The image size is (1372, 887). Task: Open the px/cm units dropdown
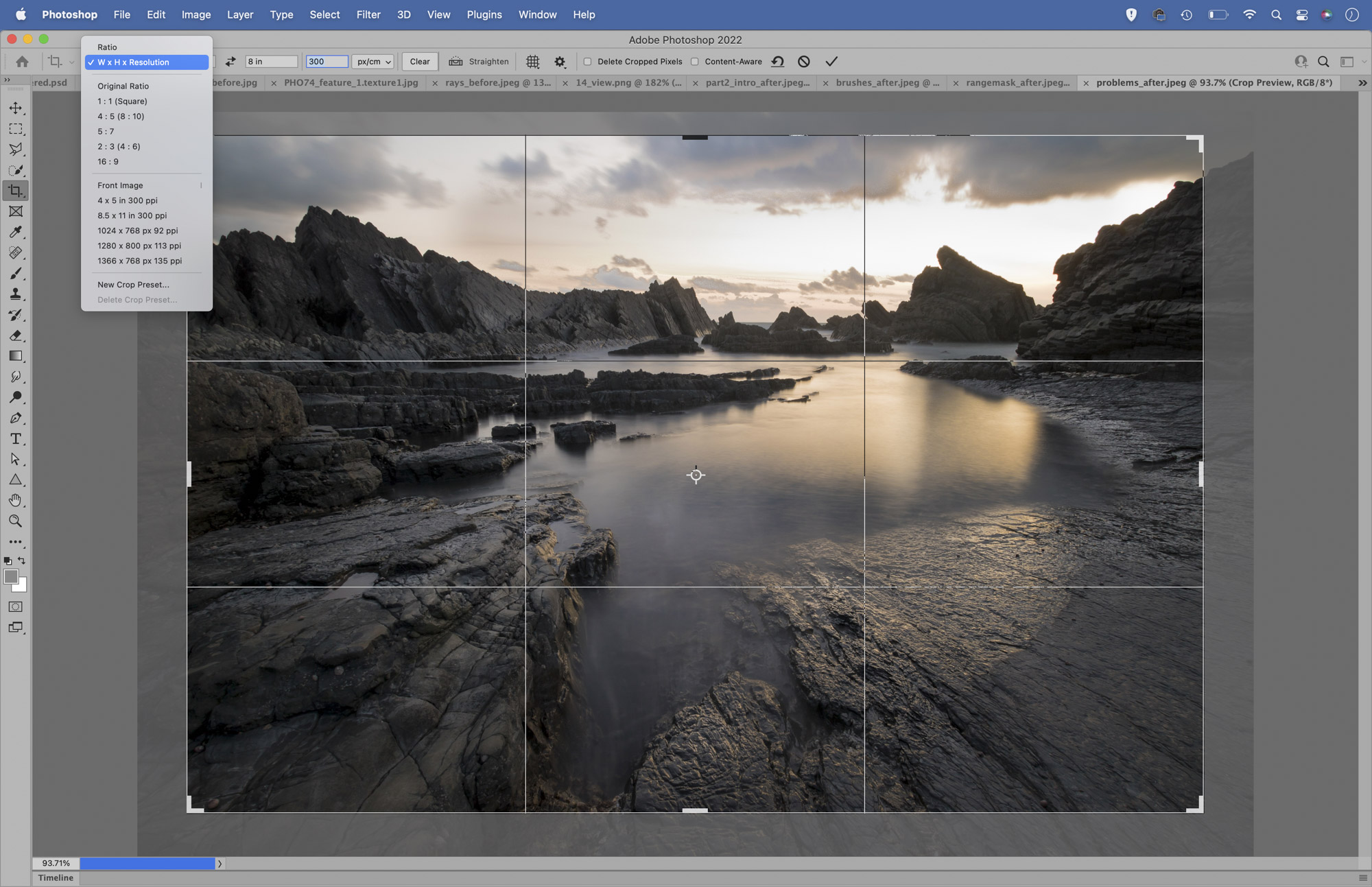pyautogui.click(x=372, y=61)
